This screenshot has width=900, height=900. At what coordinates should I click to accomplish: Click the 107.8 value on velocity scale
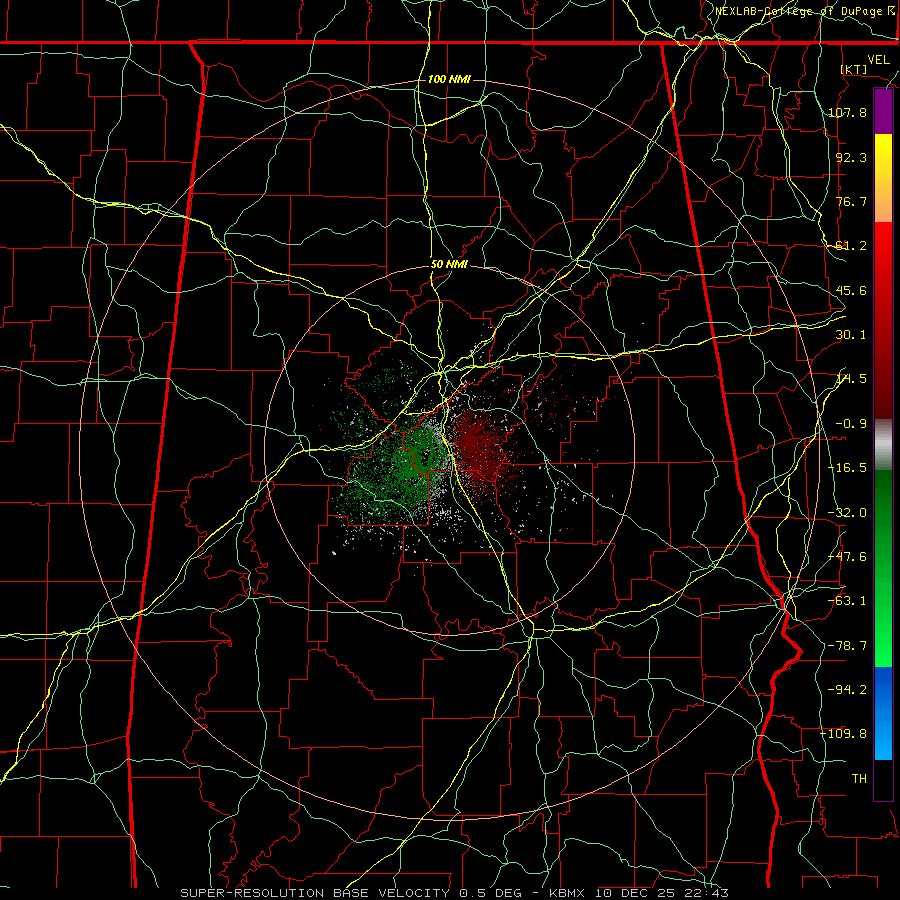point(847,112)
